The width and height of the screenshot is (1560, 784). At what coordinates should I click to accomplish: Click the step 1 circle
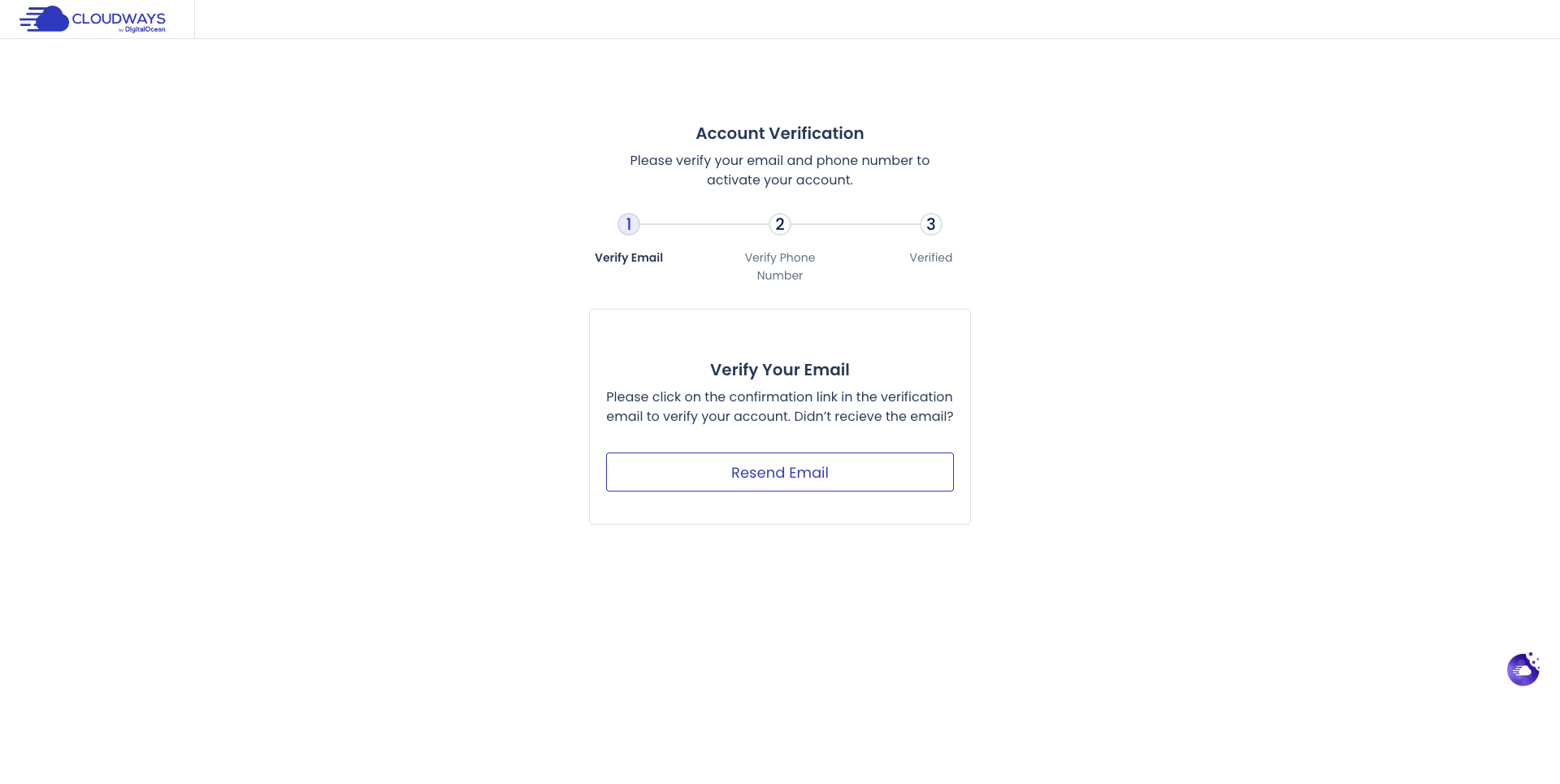point(629,224)
